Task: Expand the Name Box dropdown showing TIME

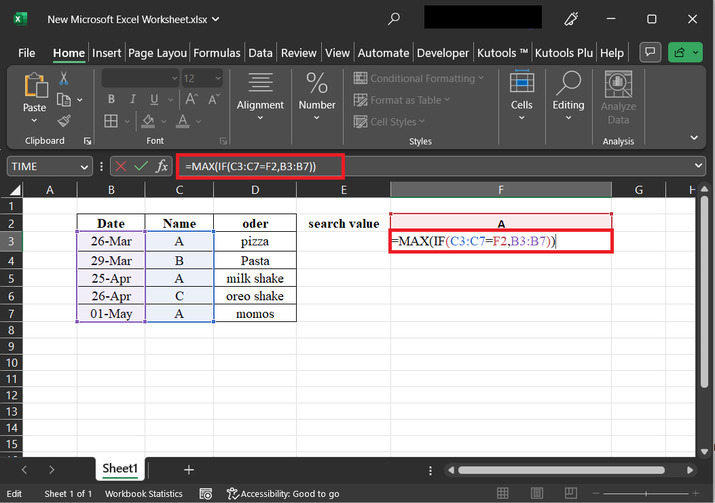Action: (x=84, y=167)
